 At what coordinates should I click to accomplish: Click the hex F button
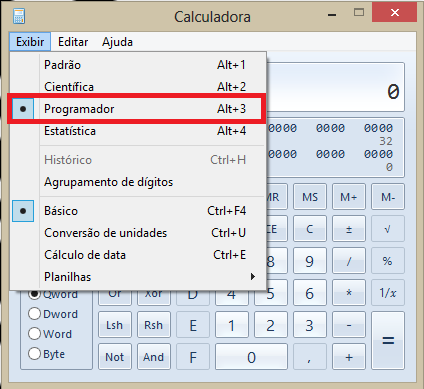pos(193,357)
